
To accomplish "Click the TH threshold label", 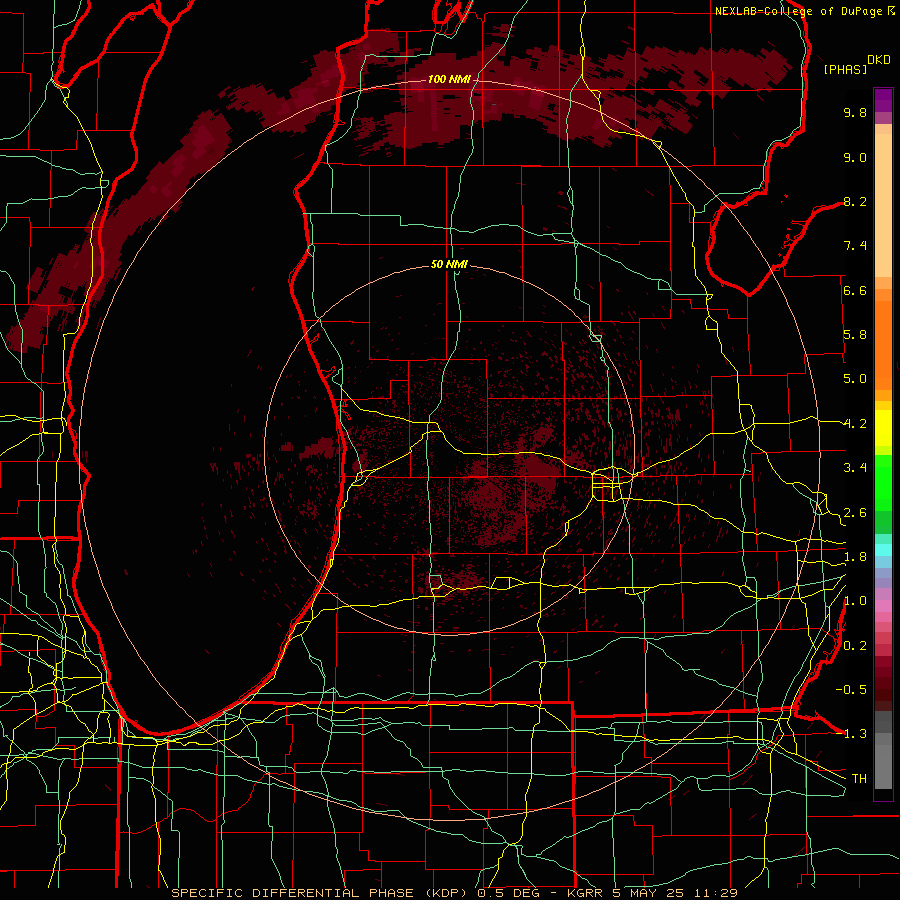I will tap(859, 779).
